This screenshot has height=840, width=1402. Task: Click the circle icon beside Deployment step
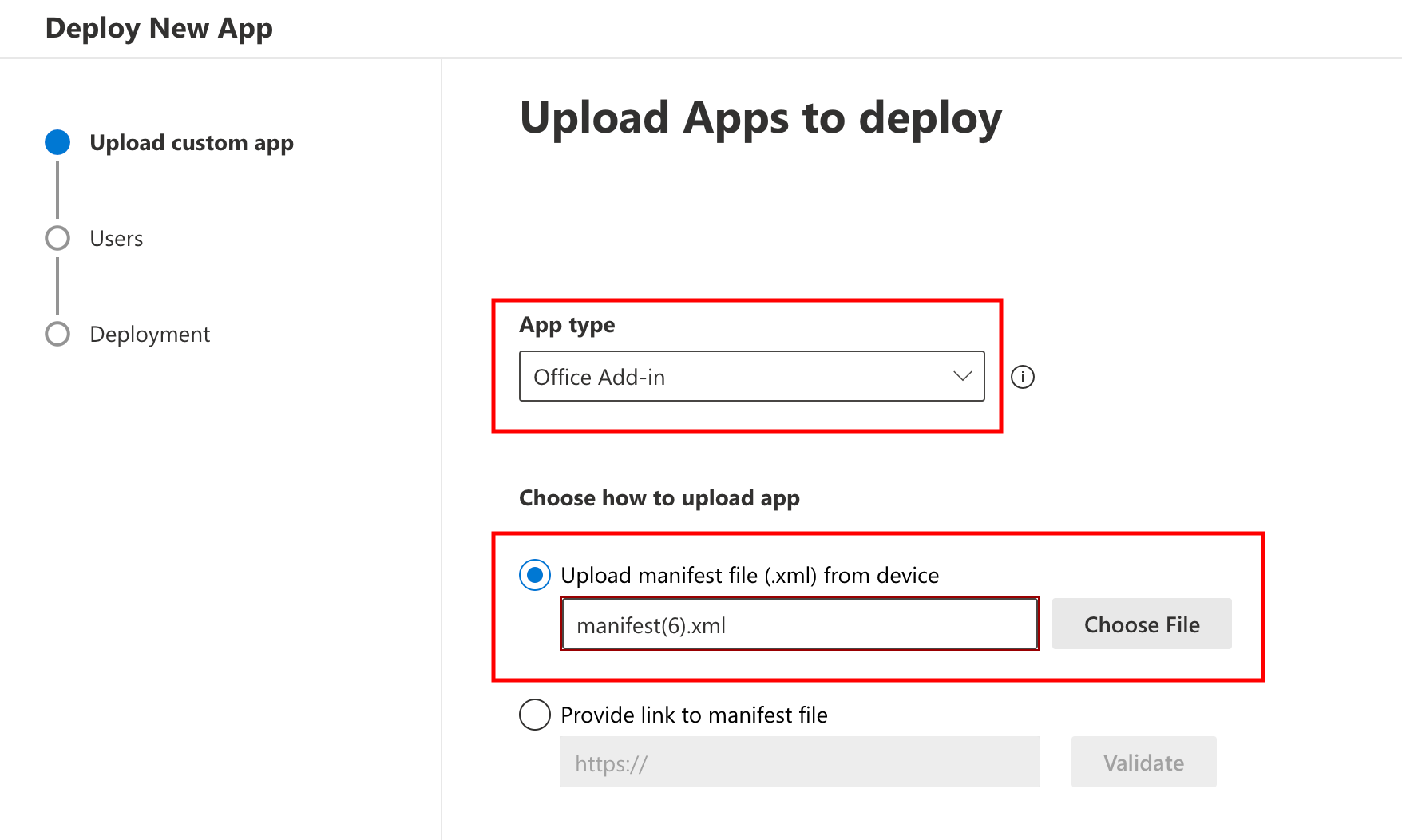(x=57, y=334)
